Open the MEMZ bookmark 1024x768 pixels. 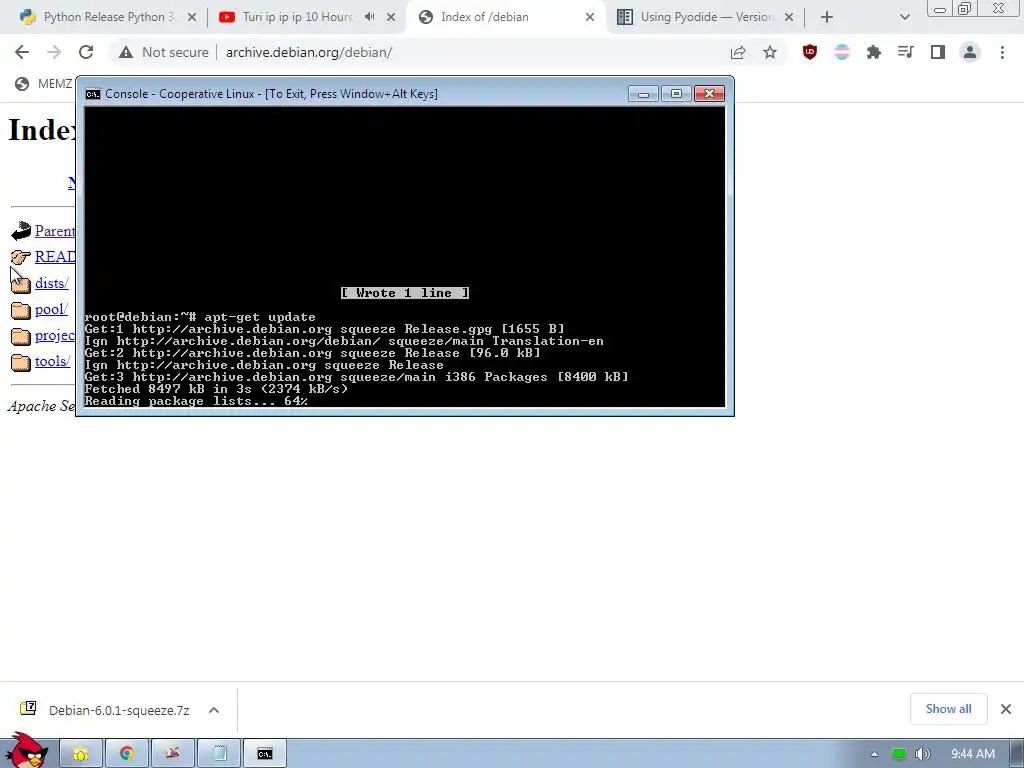click(43, 84)
